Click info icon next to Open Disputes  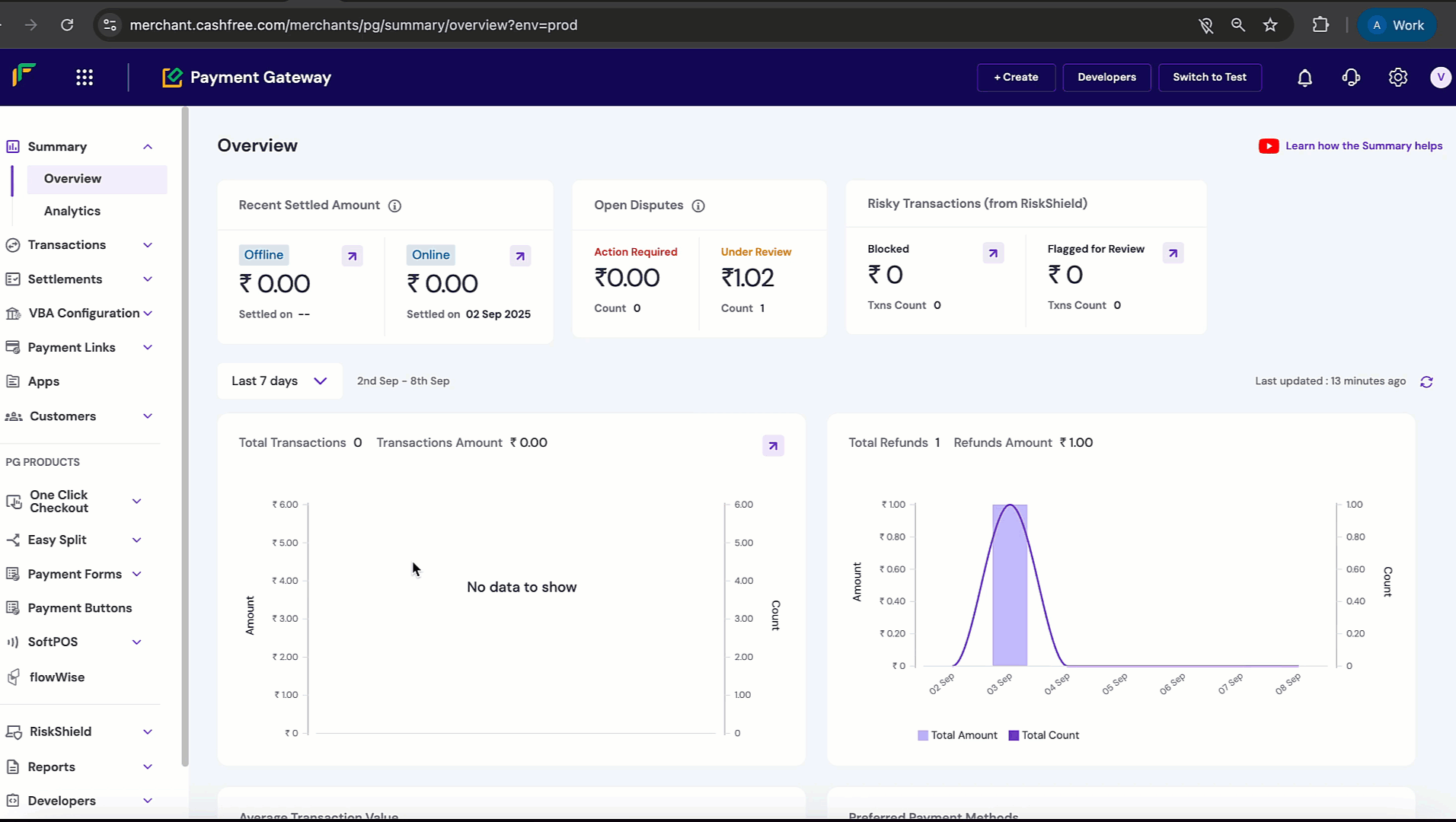698,206
